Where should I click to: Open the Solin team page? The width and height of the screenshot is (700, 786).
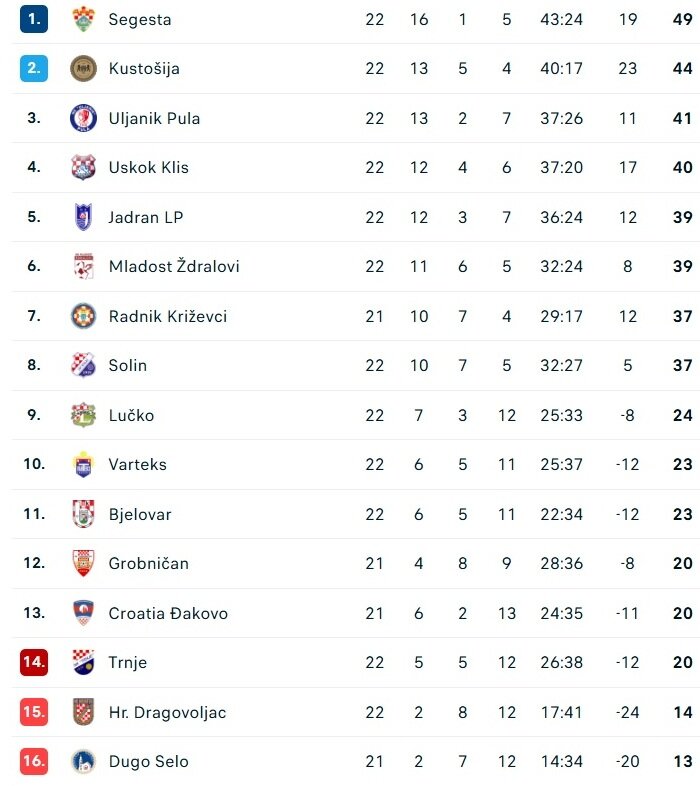point(128,365)
